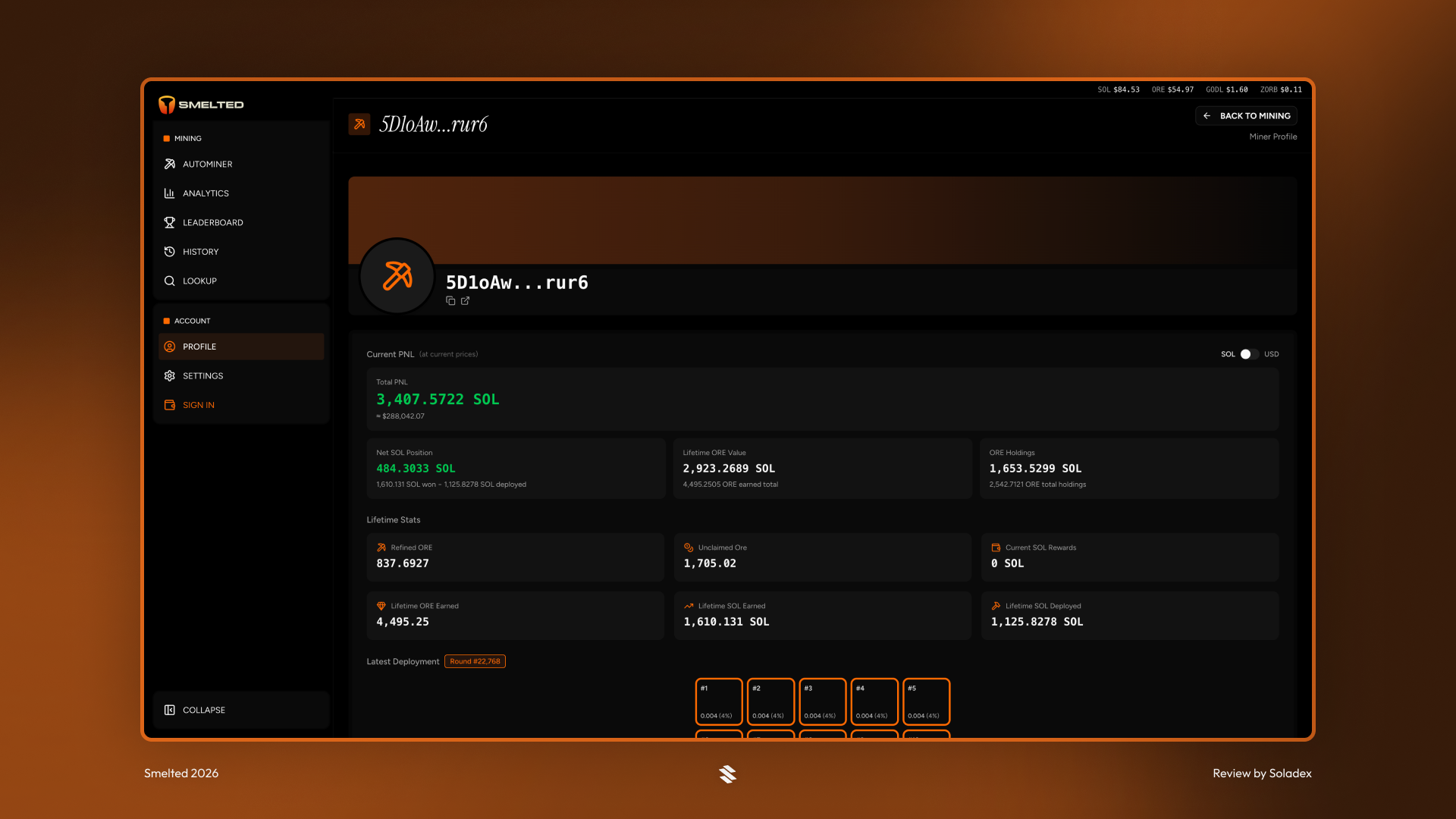Click the circular miner avatar

pos(396,276)
